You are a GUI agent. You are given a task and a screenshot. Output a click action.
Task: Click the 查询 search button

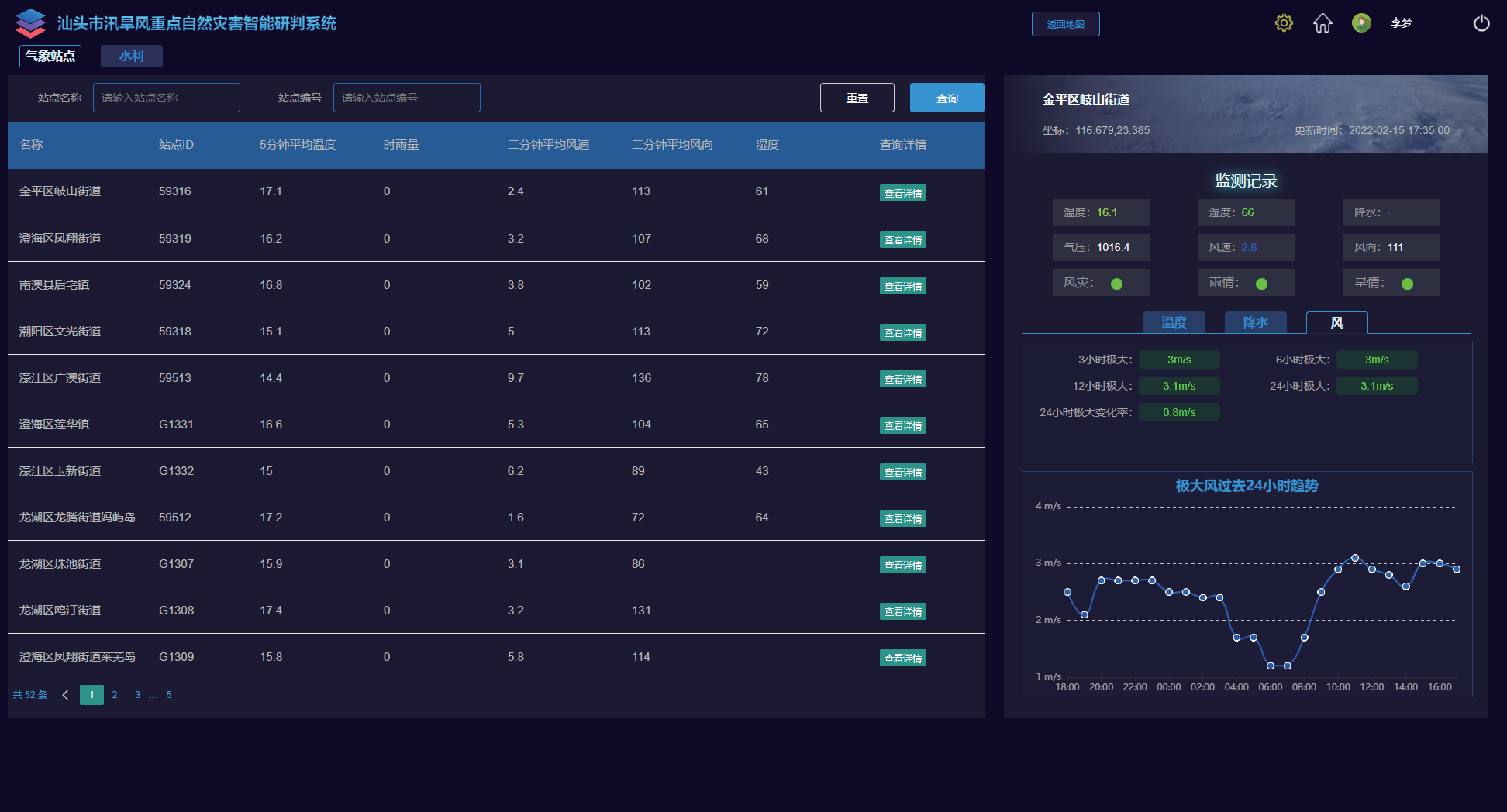(x=947, y=98)
